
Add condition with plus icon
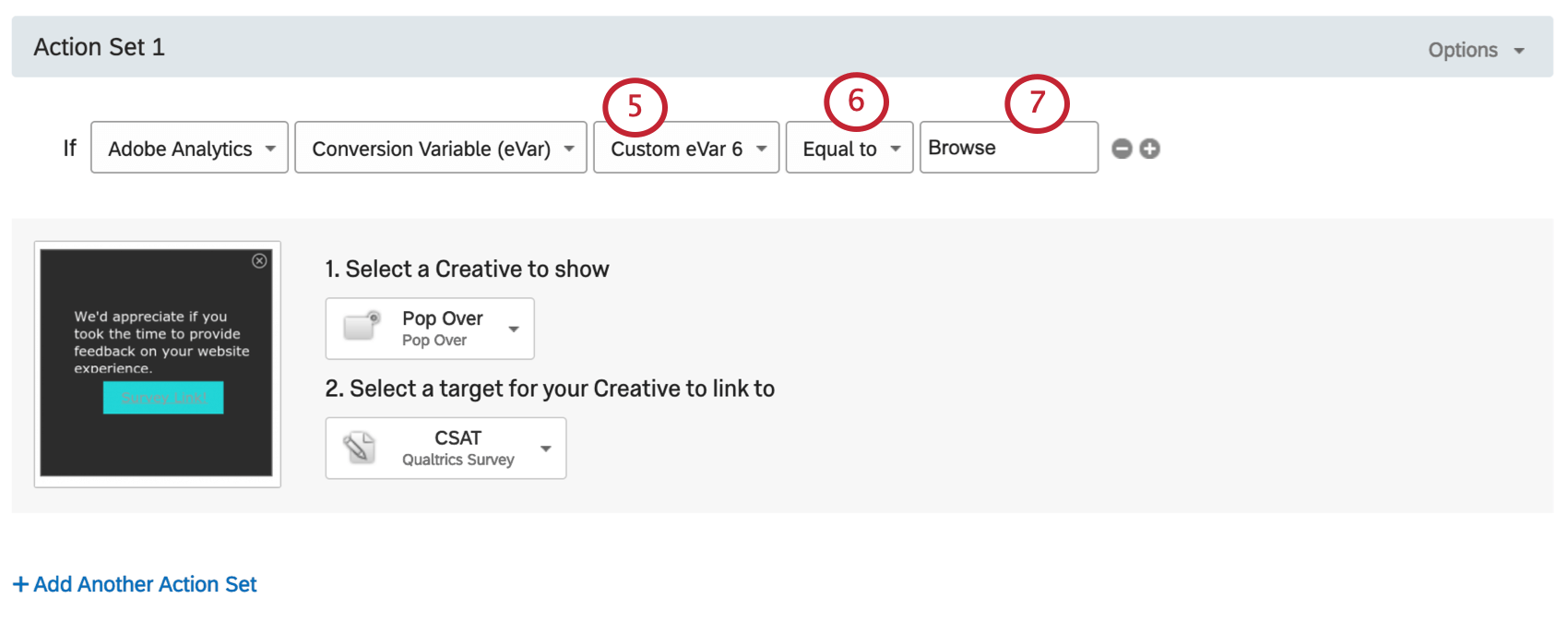[x=1149, y=149]
